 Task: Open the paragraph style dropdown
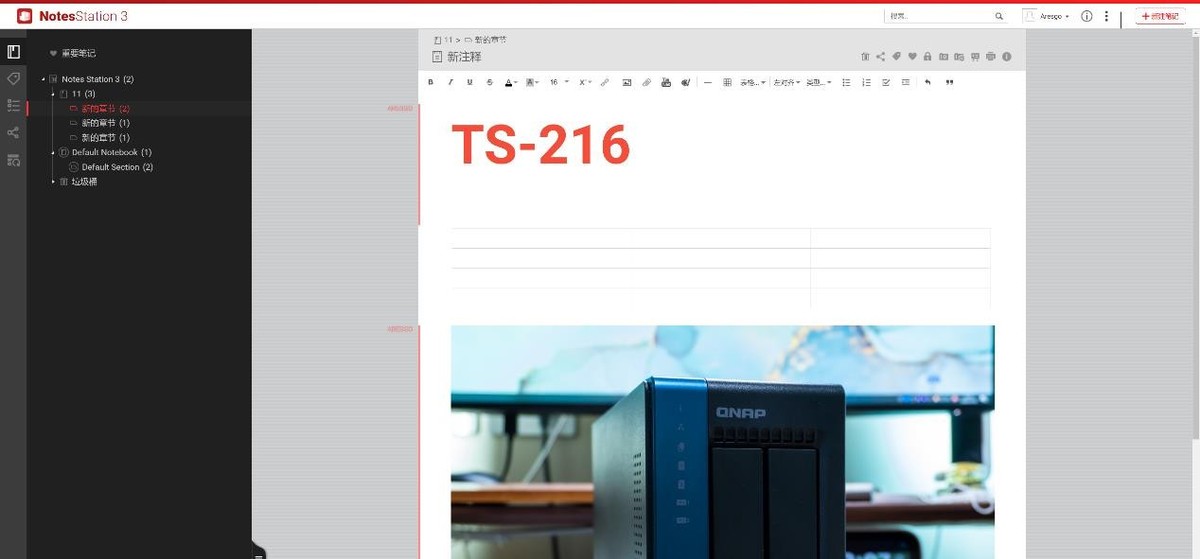819,82
